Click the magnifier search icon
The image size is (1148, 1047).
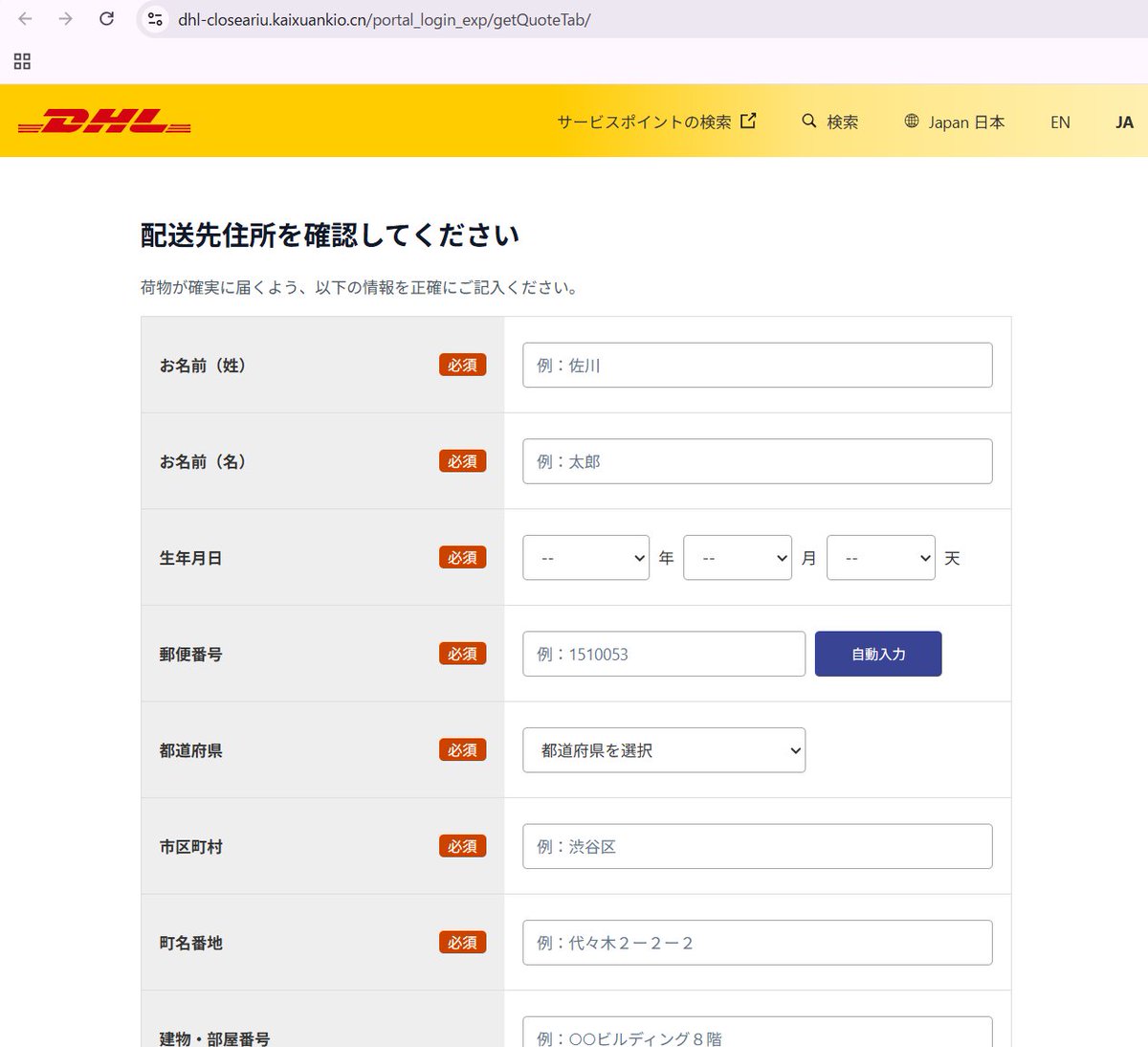809,121
